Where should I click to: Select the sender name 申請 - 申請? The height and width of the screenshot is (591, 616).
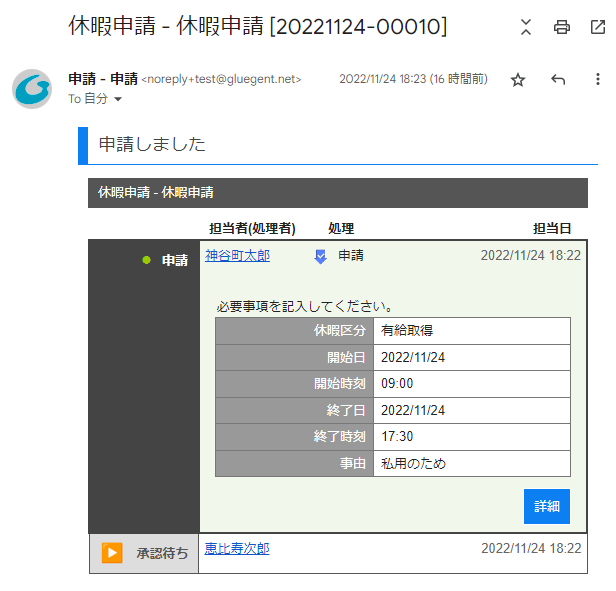point(103,79)
